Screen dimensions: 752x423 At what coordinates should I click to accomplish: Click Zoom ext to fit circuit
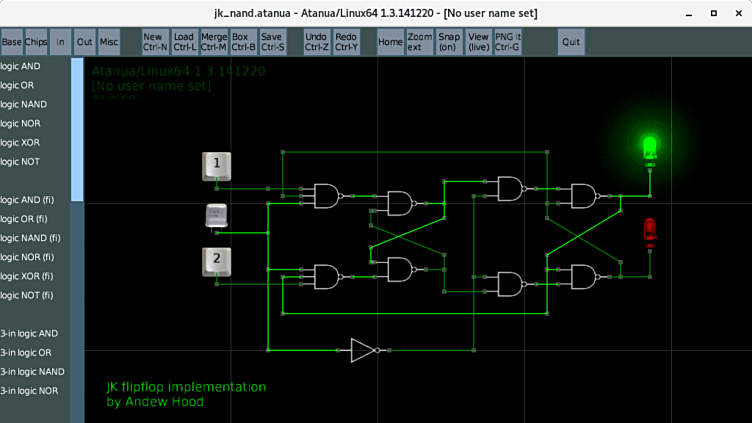(x=420, y=42)
